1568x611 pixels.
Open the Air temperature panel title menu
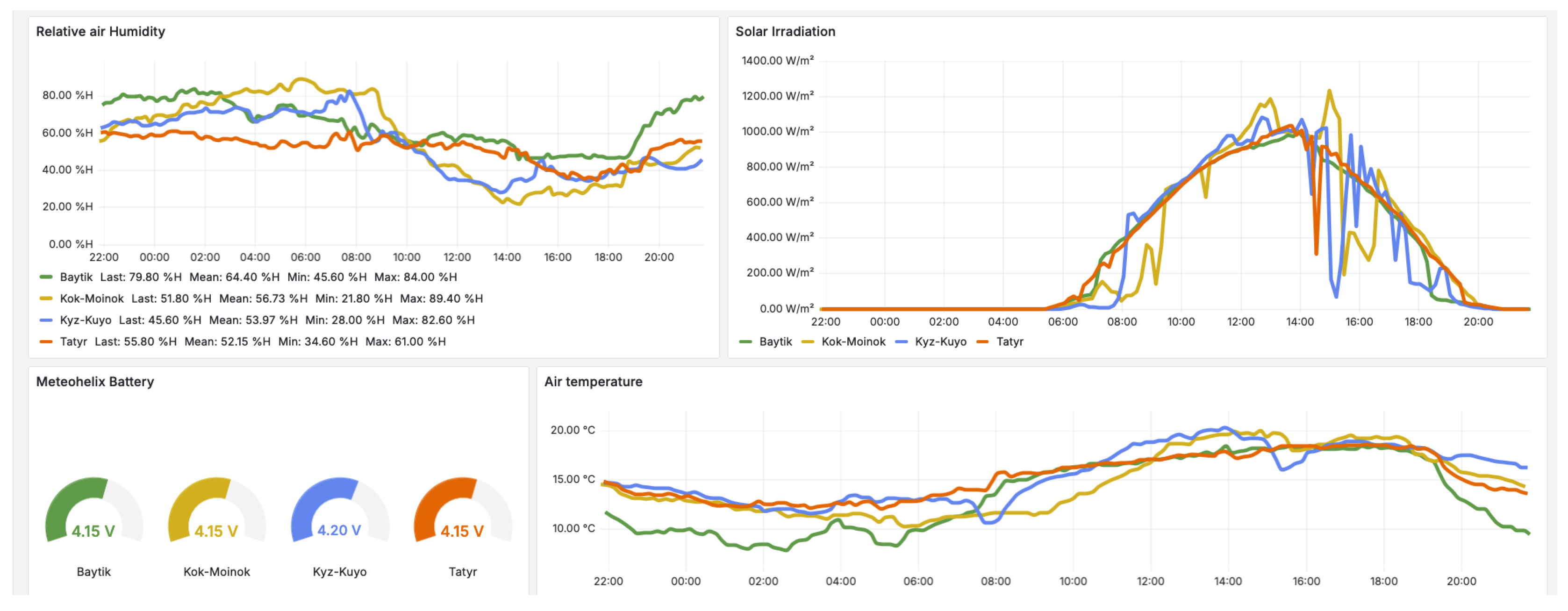[593, 382]
